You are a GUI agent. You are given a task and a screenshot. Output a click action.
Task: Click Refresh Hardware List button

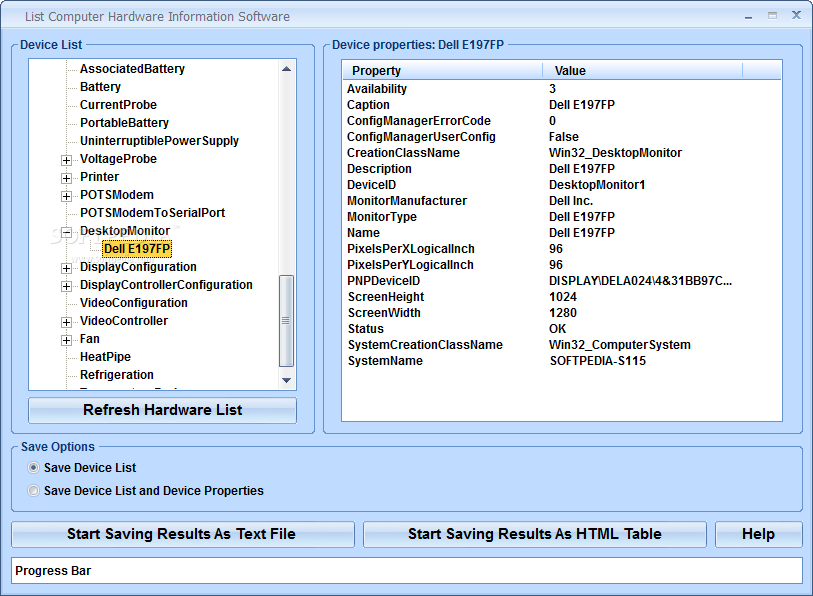click(x=162, y=410)
